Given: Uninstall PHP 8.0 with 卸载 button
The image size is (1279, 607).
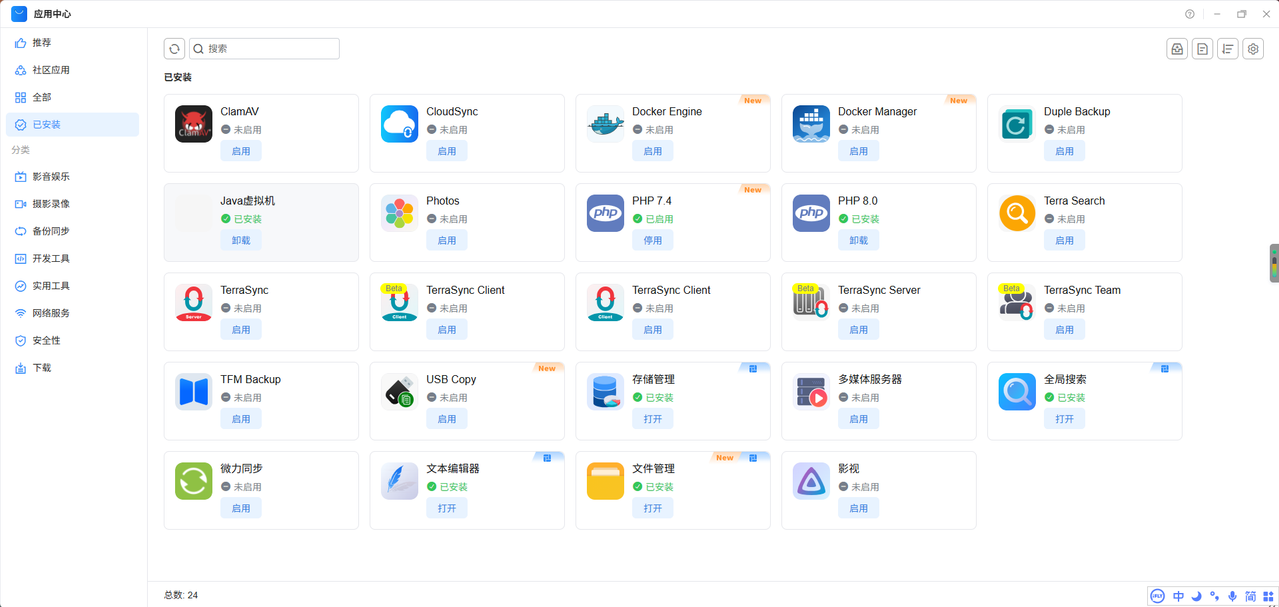Looking at the screenshot, I should pyautogui.click(x=859, y=240).
